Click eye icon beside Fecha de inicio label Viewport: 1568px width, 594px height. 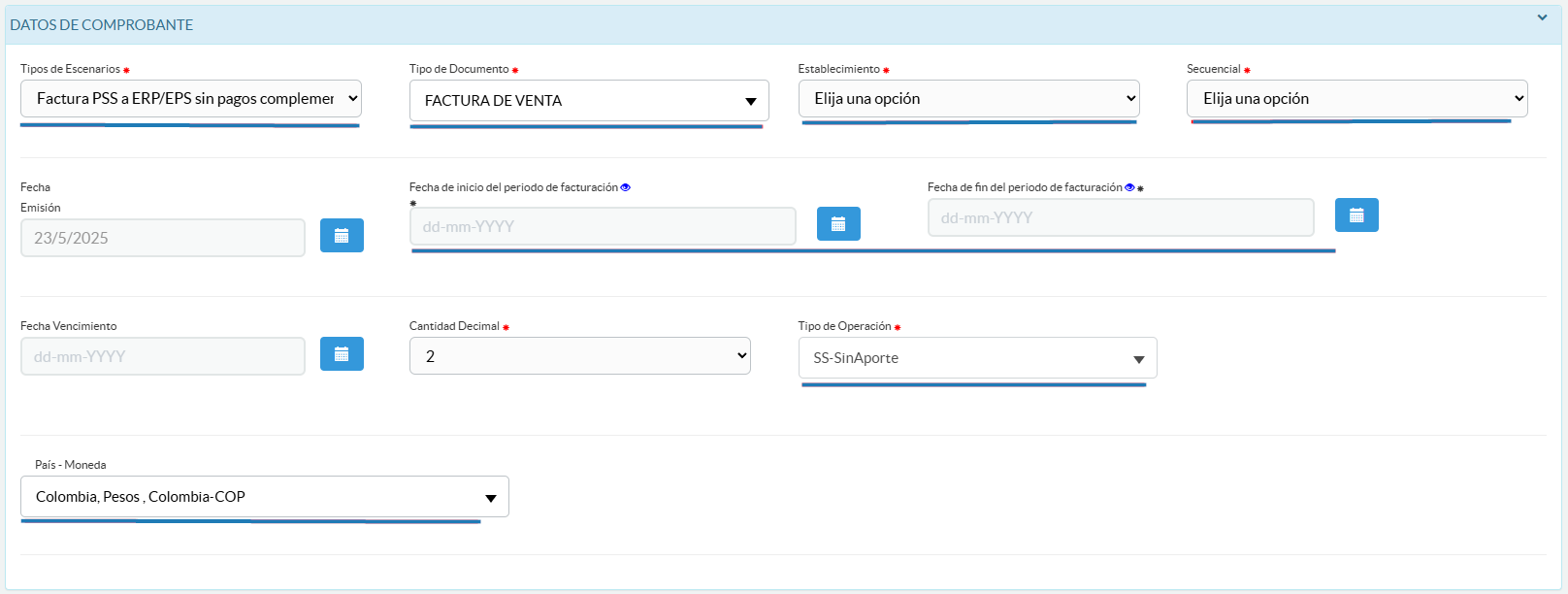pyautogui.click(x=626, y=187)
